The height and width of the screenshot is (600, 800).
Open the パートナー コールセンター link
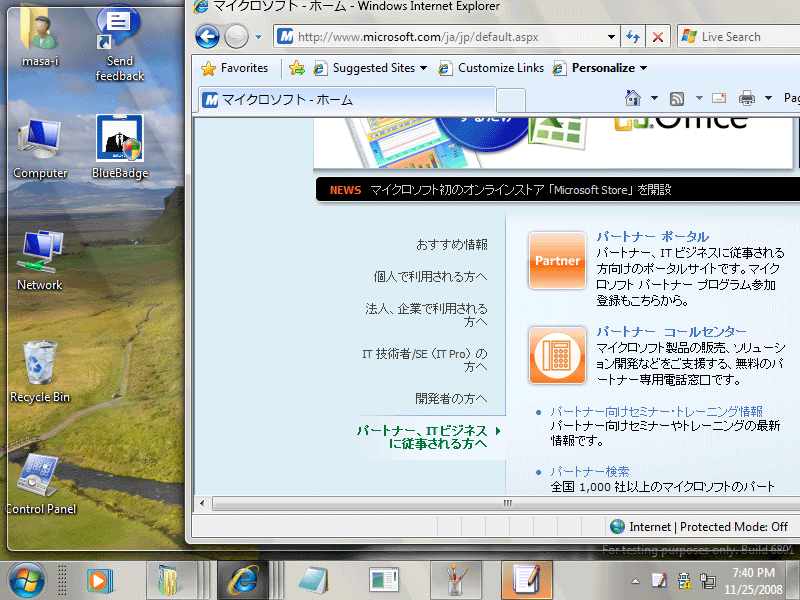coord(671,332)
